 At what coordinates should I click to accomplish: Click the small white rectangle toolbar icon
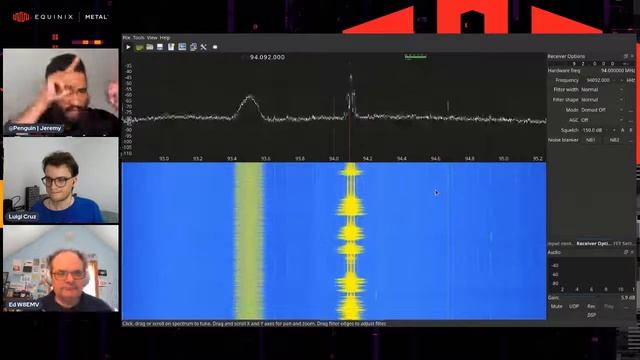pos(215,47)
